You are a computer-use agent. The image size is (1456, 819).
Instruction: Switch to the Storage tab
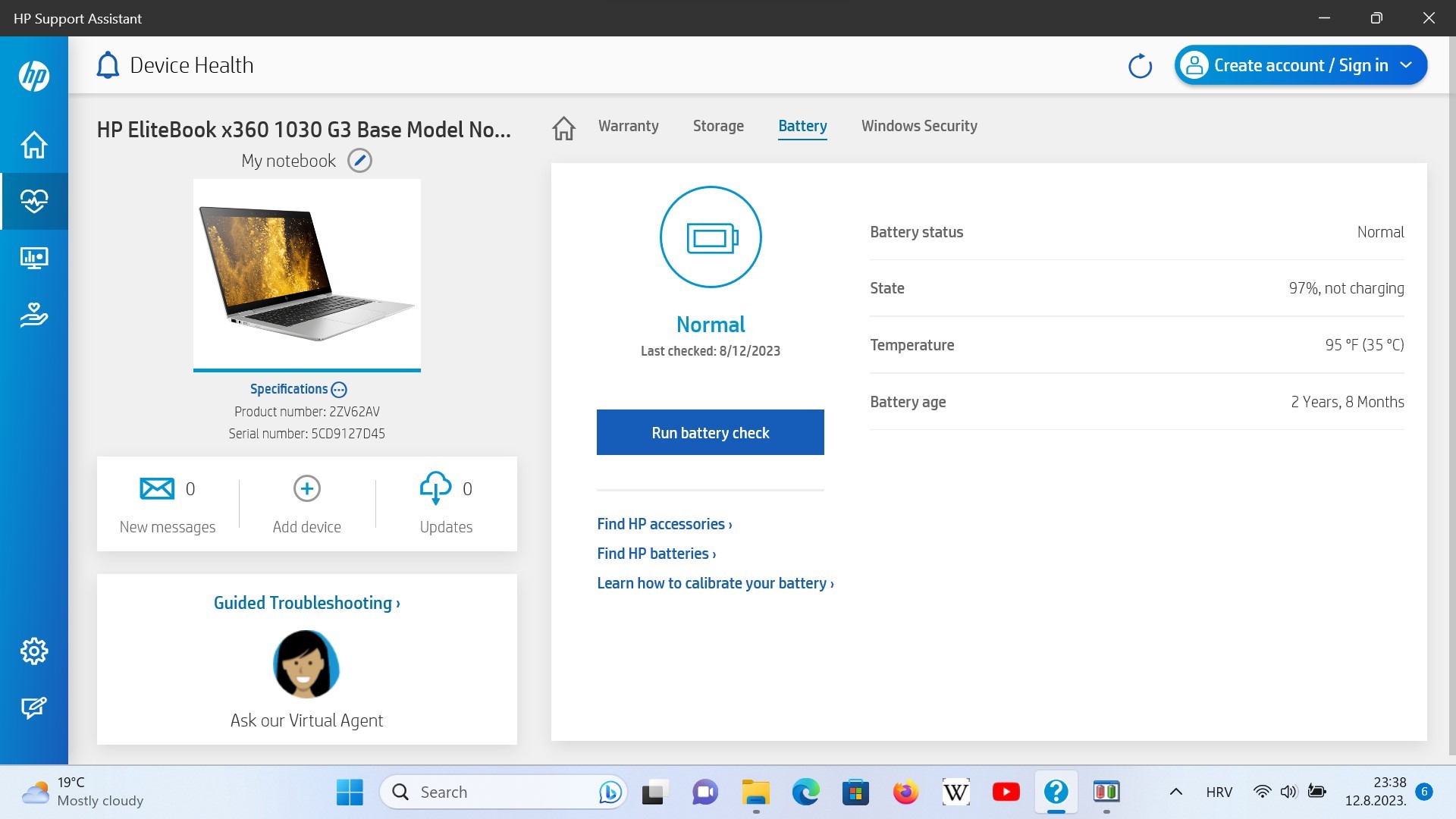[718, 126]
